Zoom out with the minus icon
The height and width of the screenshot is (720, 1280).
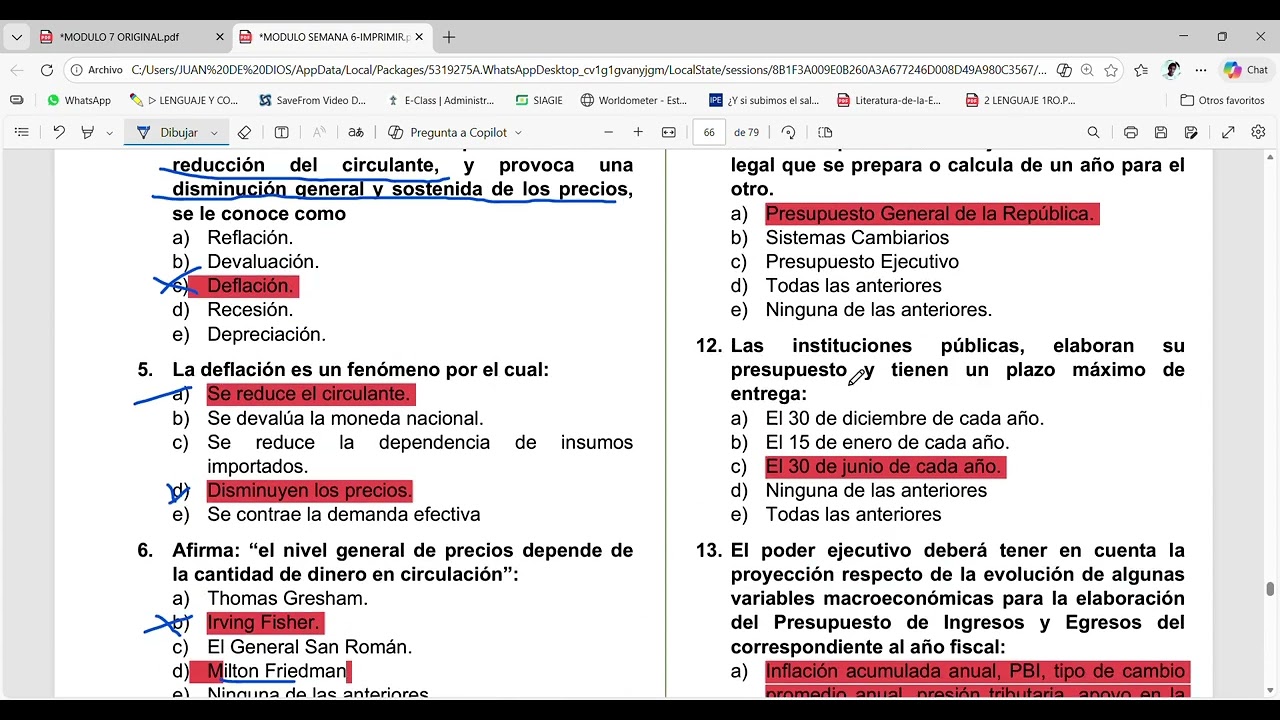click(608, 132)
